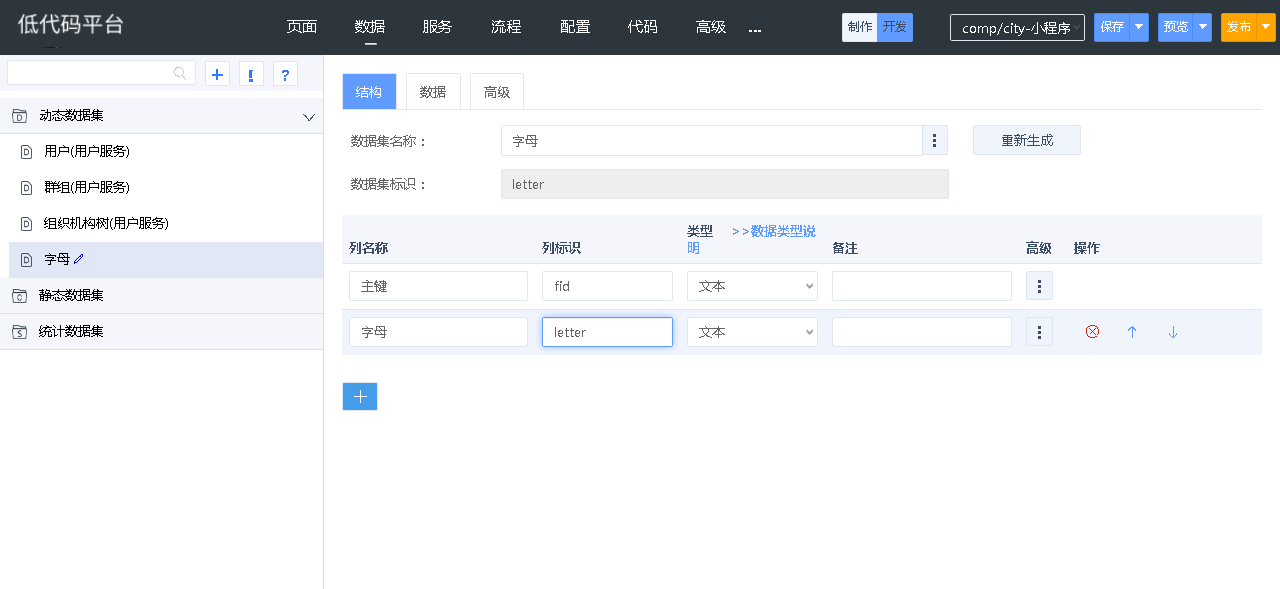Click the 重新生成 button
Viewport: 1280px width, 589px height.
pos(1026,141)
